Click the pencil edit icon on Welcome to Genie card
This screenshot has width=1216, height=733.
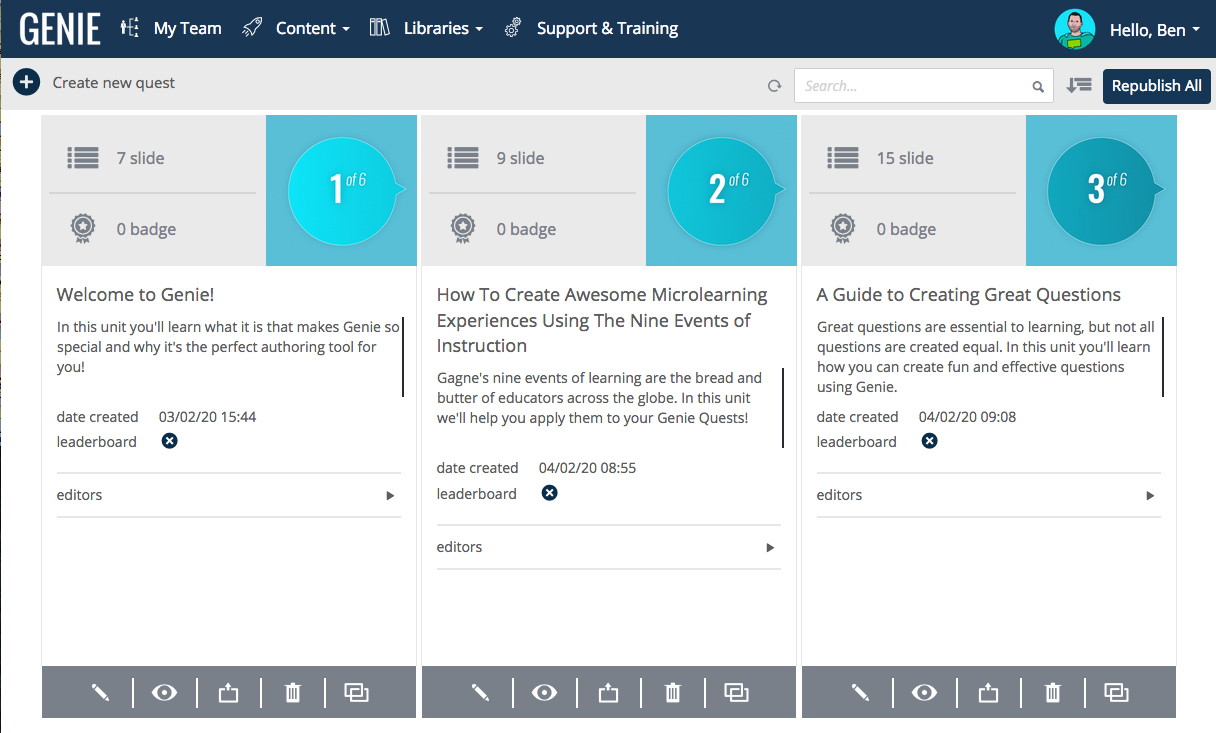100,692
